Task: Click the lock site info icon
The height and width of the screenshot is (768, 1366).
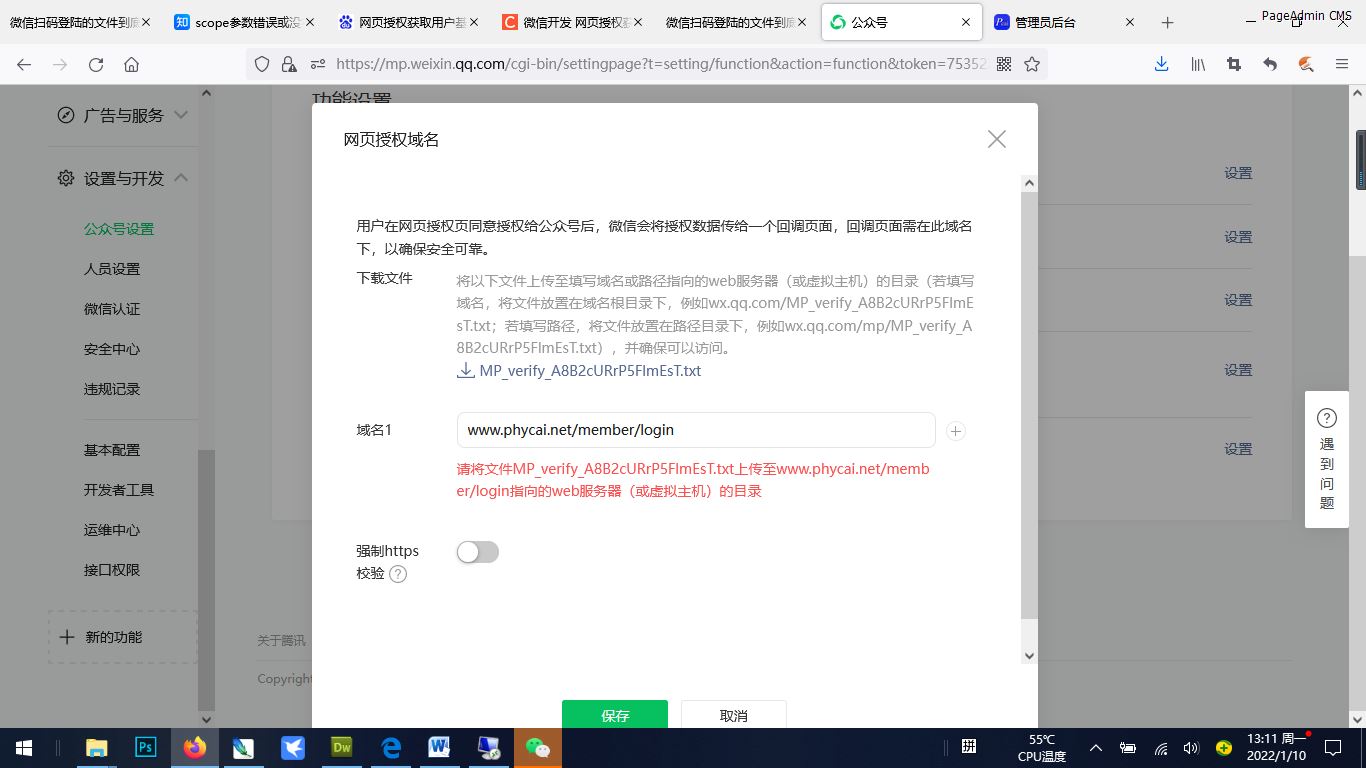Action: (289, 64)
